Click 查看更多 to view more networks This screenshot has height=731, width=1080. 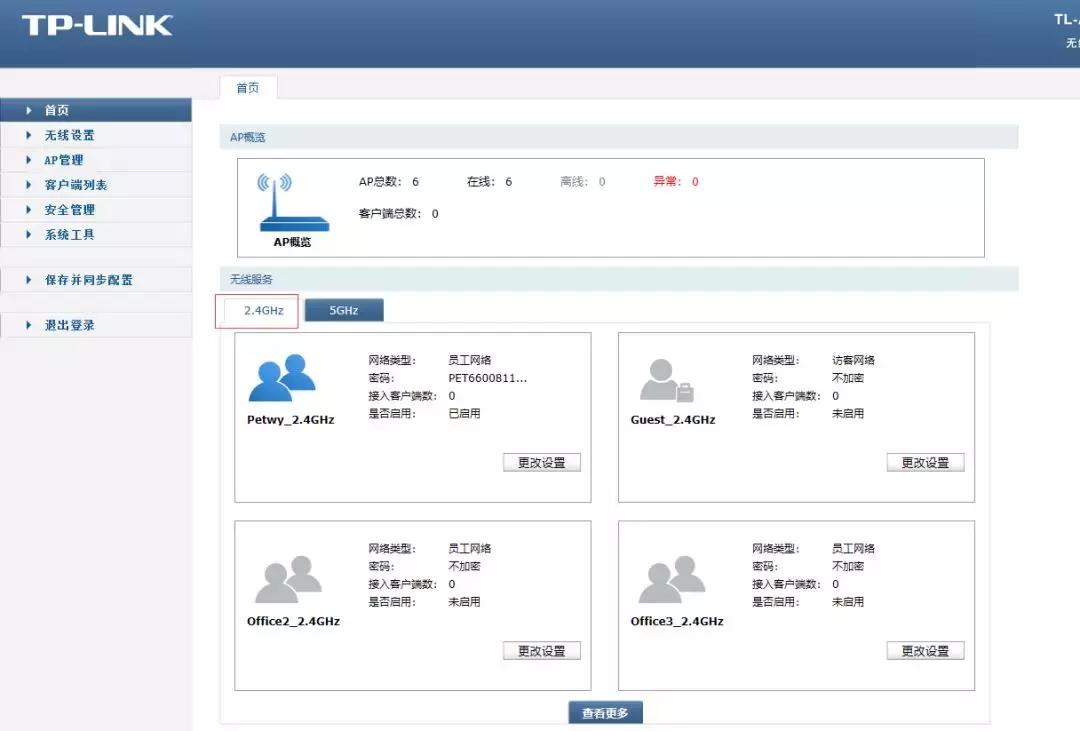point(605,714)
